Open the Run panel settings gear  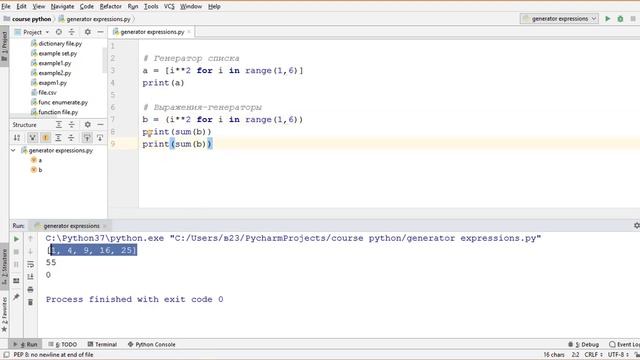(636, 226)
